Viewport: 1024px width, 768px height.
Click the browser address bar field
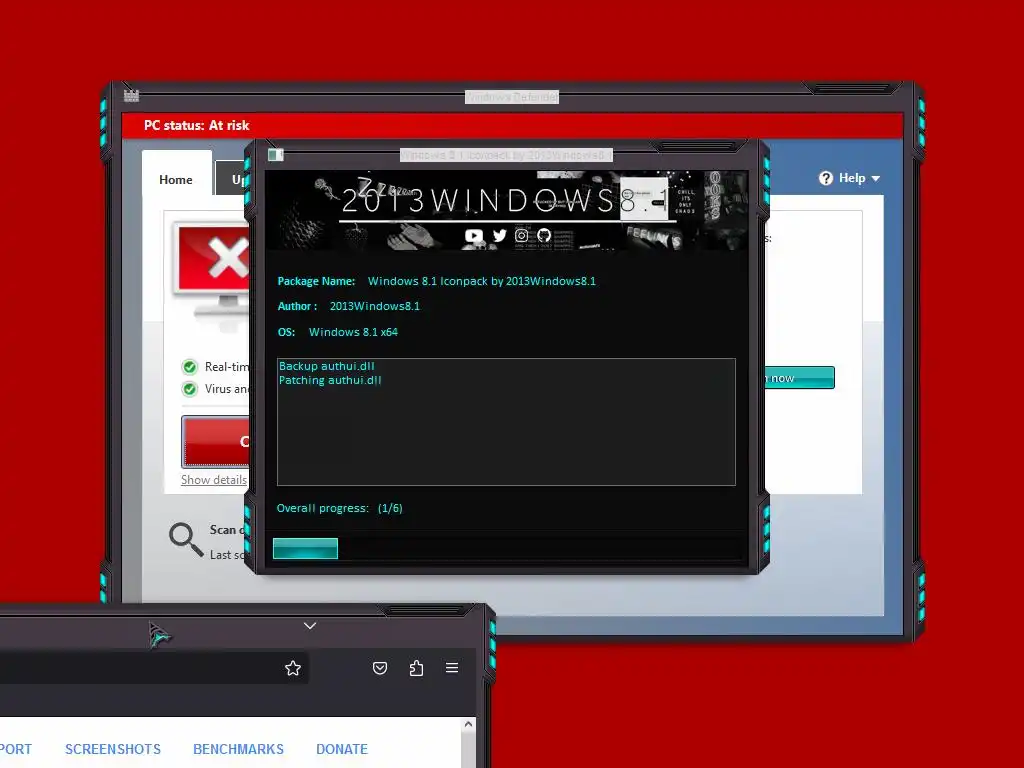click(x=153, y=668)
